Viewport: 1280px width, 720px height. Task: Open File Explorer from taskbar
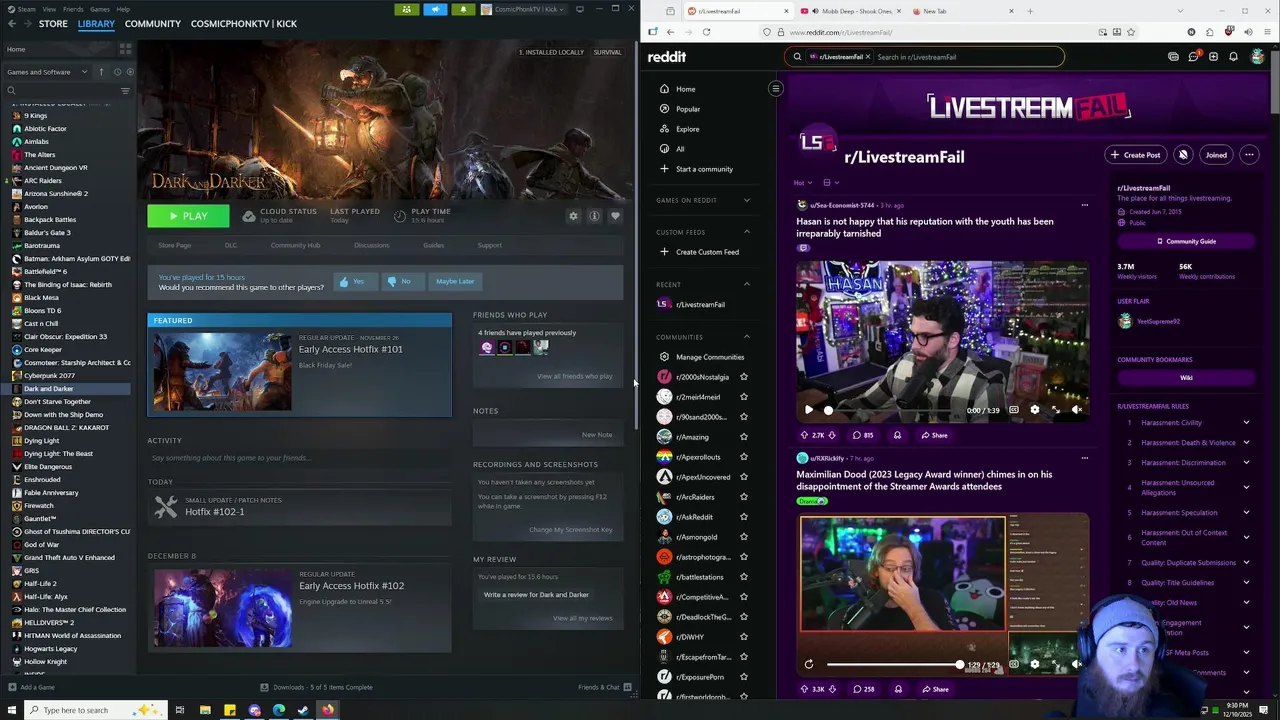(205, 710)
